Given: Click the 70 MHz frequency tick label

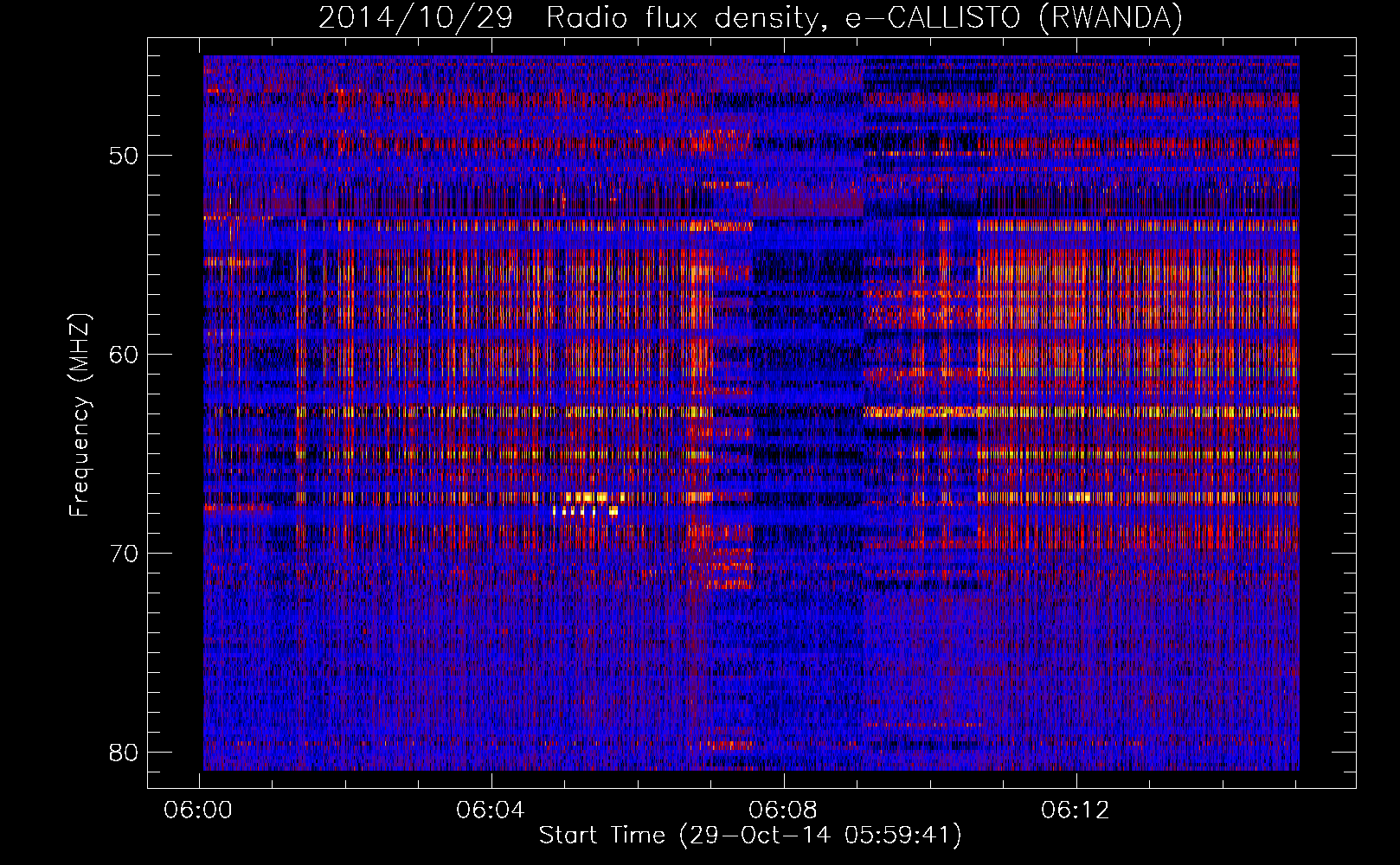Looking at the screenshot, I should pos(124,554).
